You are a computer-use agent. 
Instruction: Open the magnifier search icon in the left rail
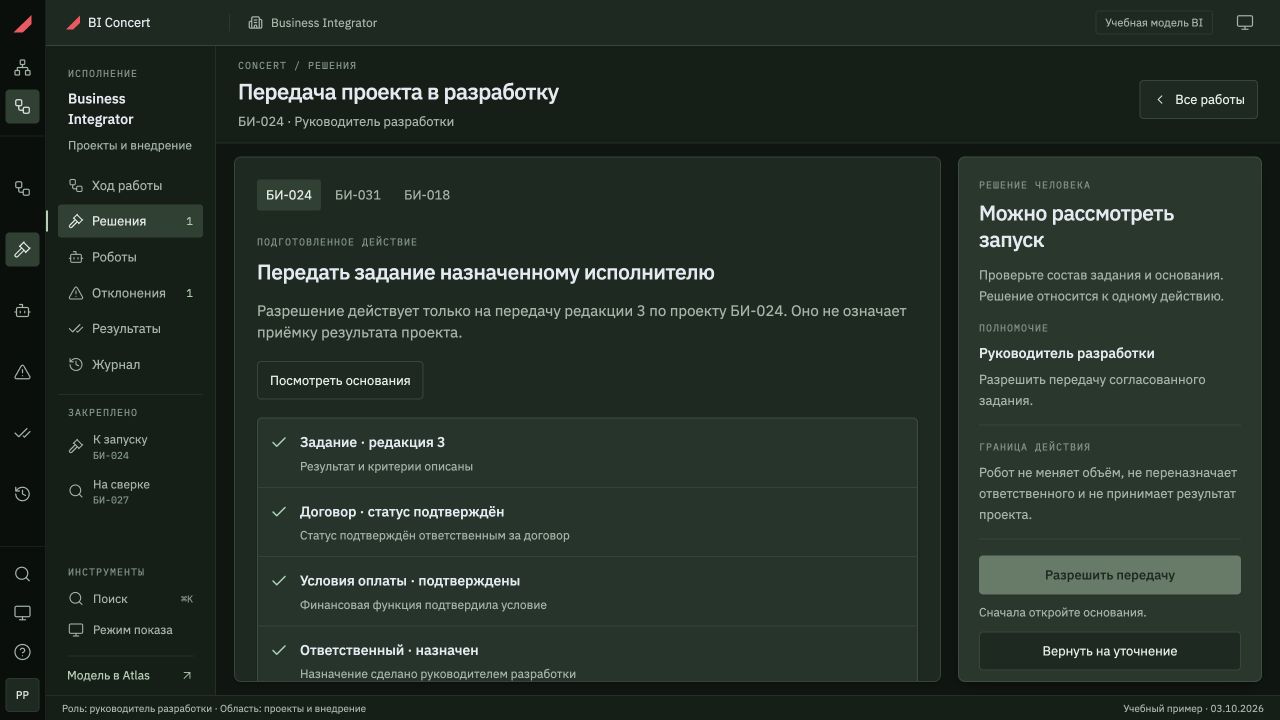click(22, 574)
